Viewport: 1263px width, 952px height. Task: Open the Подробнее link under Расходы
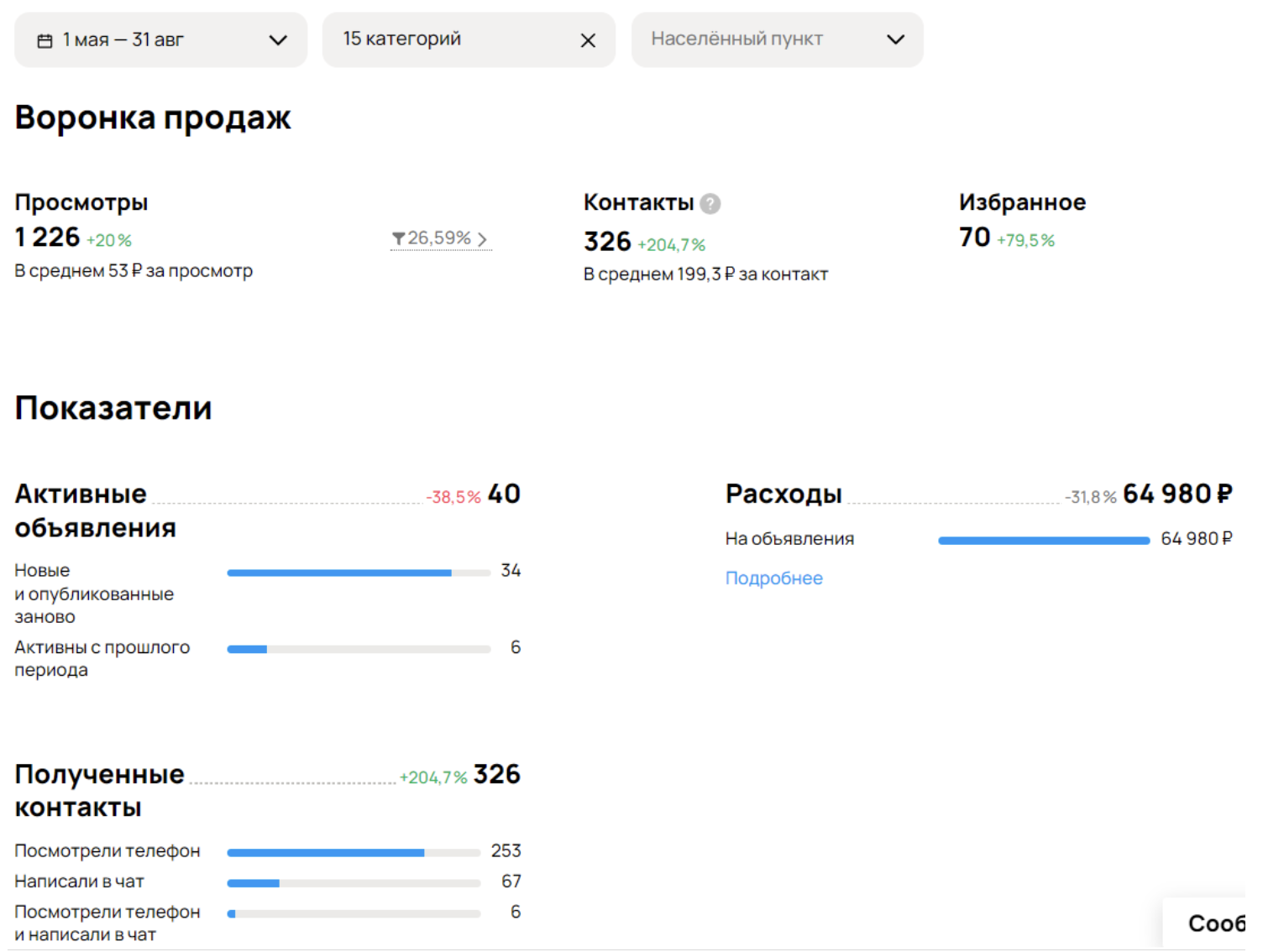[773, 578]
